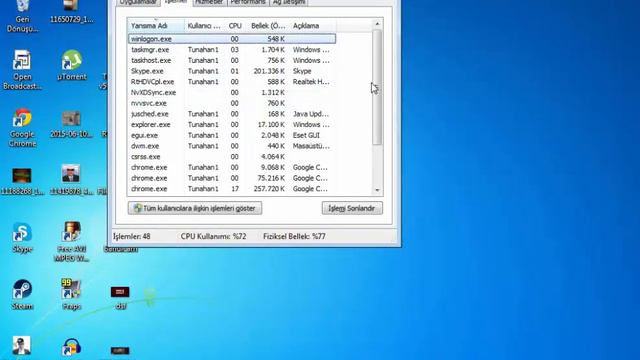The width and height of the screenshot is (640, 360).
Task: Switch to the Uygulamalar tab
Action: tap(138, 2)
